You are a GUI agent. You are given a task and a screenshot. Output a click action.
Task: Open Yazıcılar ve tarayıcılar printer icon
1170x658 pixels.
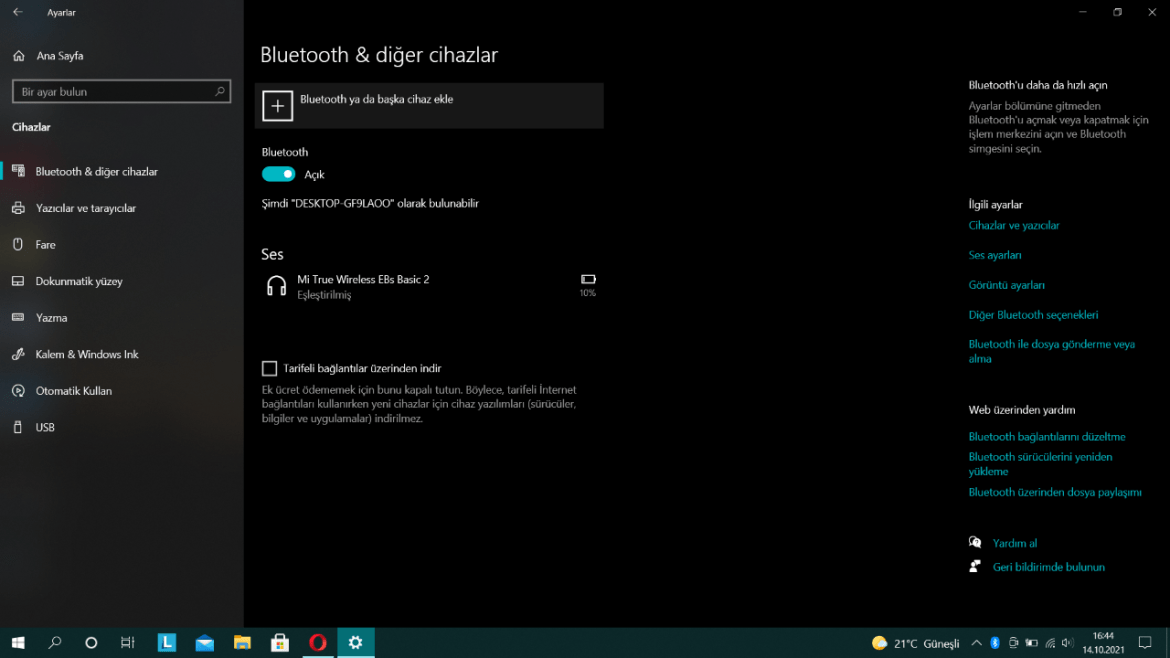click(x=18, y=208)
